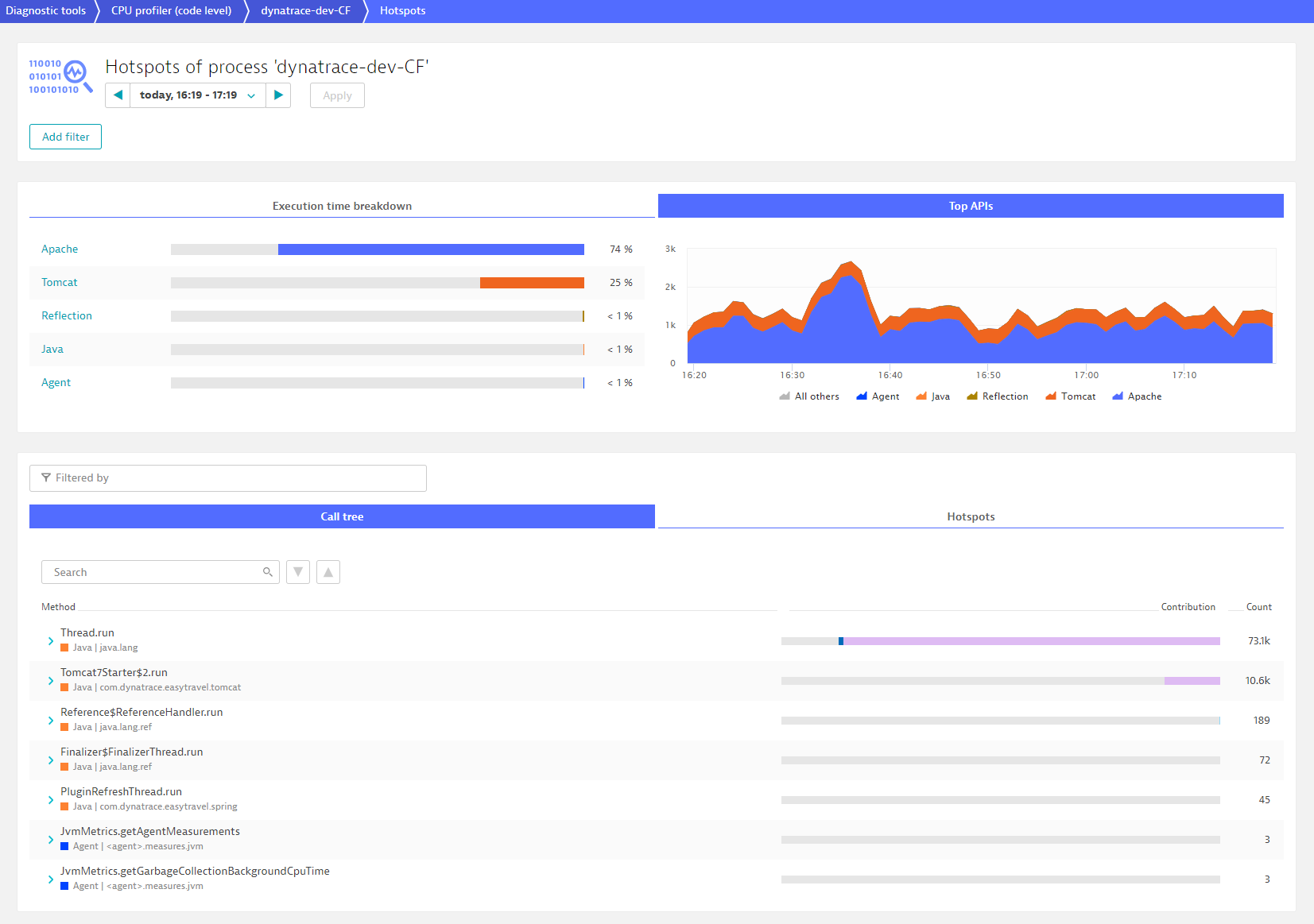1314x924 pixels.
Task: Open the Apache API link
Action: tap(60, 249)
